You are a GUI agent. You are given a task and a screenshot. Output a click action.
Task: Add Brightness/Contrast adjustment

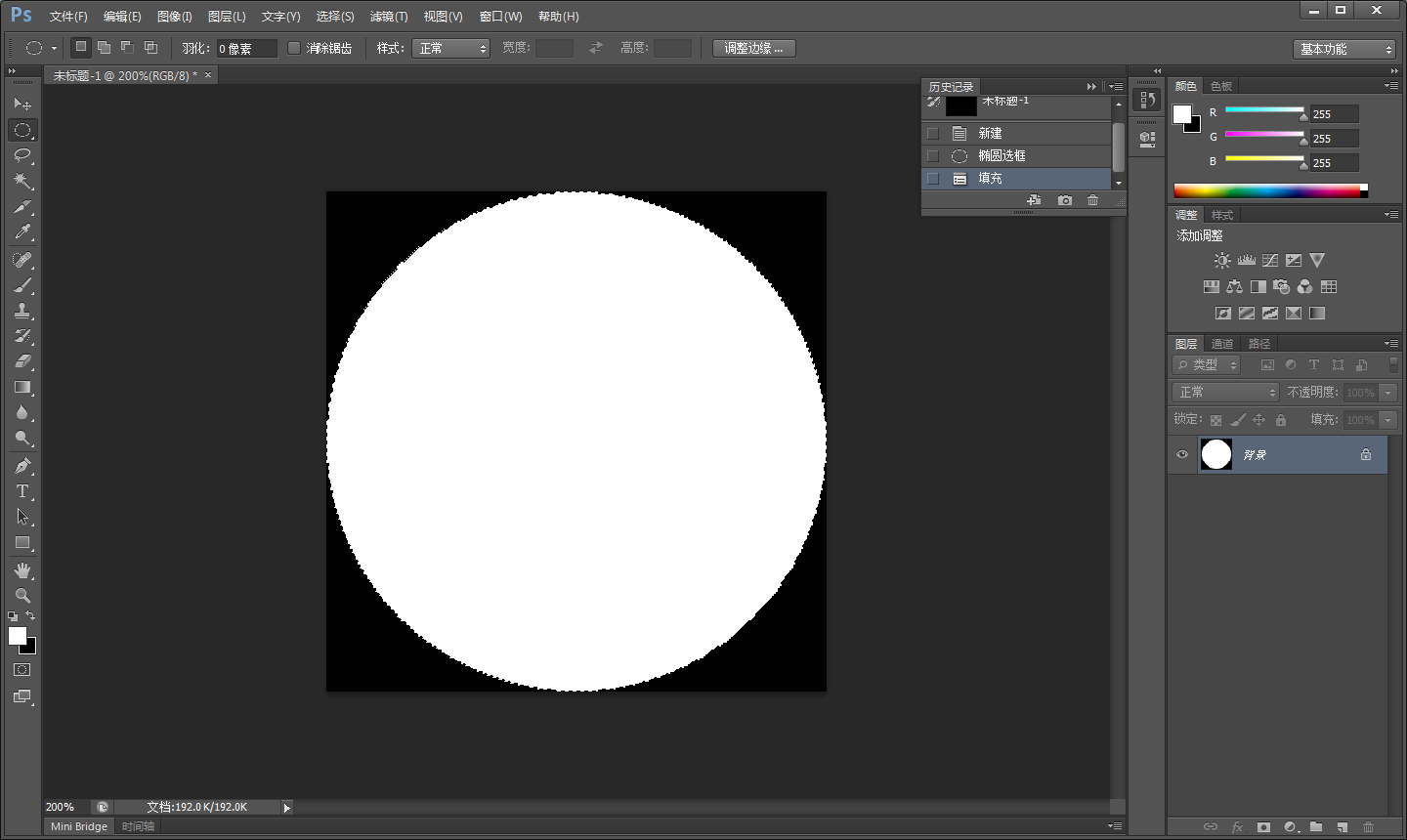1222,261
